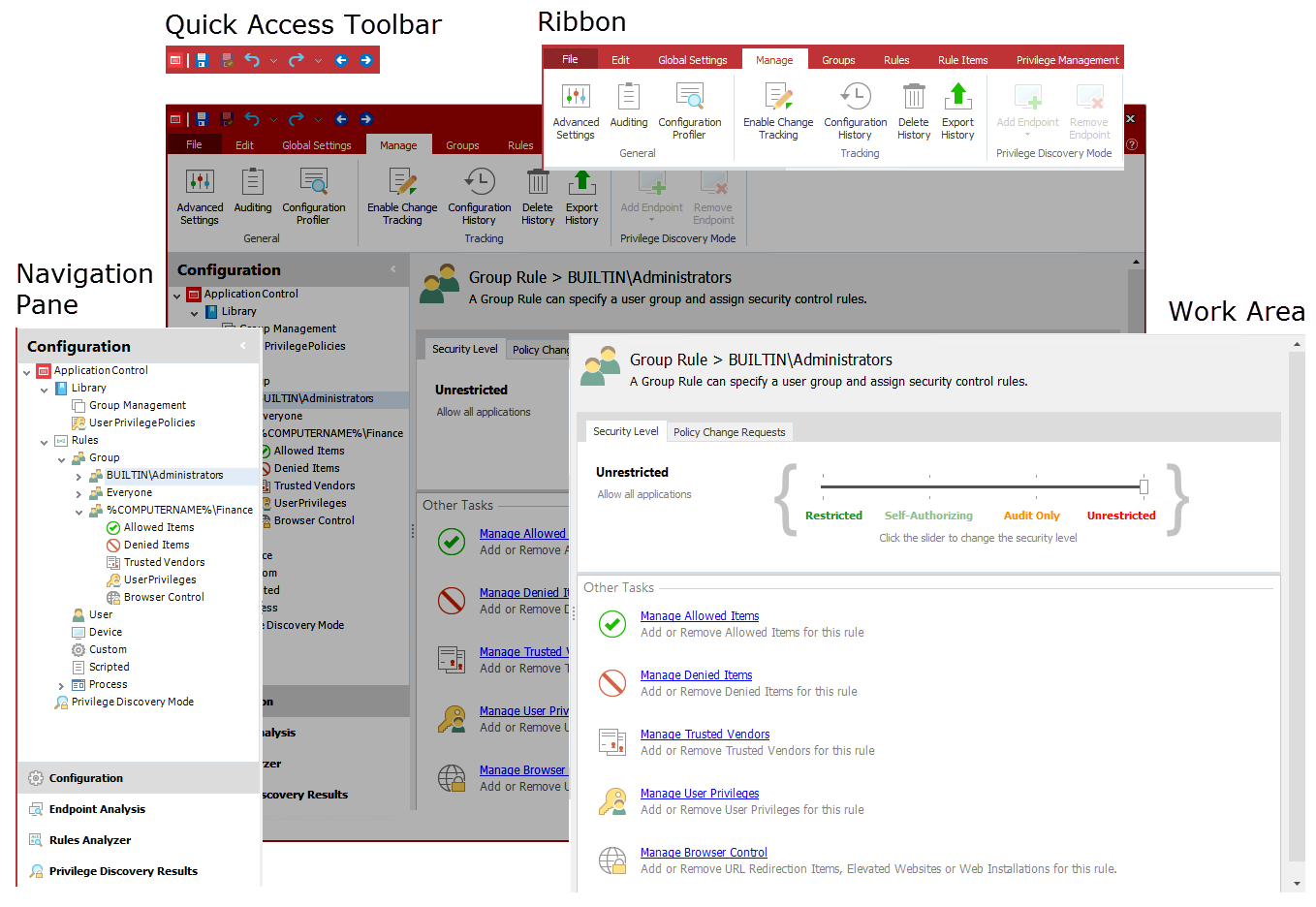Open Manage Denied Items link in Work Area callout
1316x907 pixels.
point(696,675)
